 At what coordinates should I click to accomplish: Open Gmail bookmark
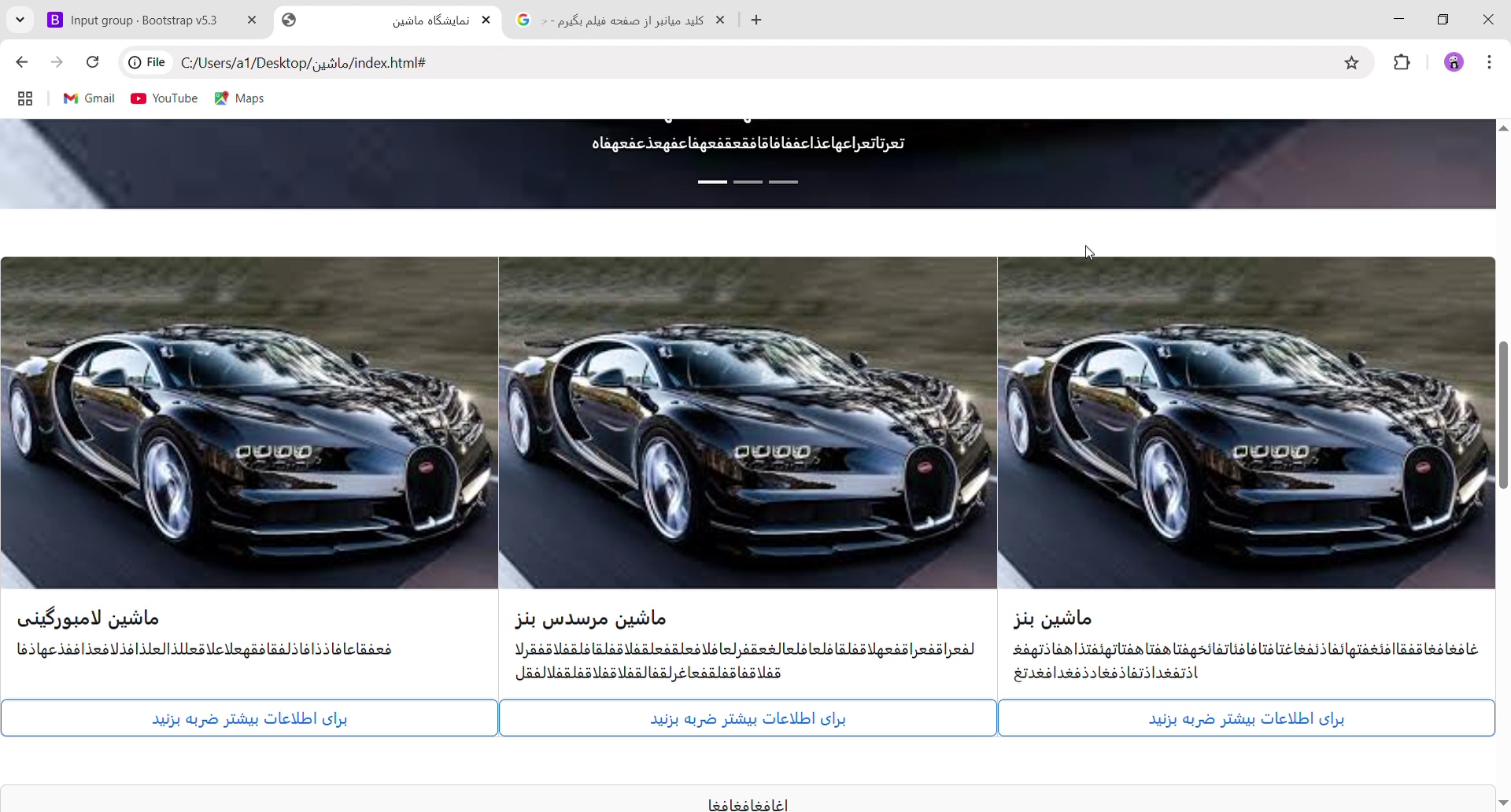(89, 98)
